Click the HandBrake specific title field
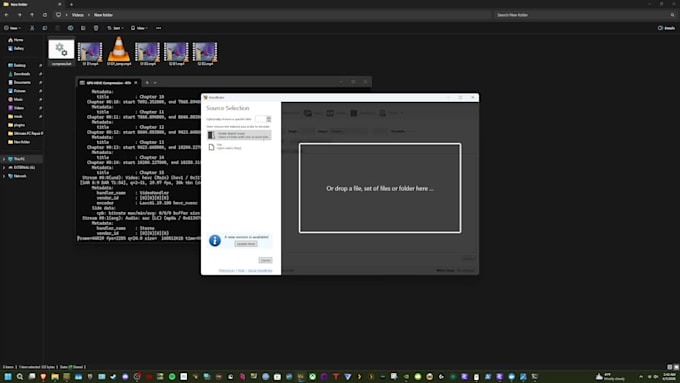680x383 pixels. [x=260, y=119]
